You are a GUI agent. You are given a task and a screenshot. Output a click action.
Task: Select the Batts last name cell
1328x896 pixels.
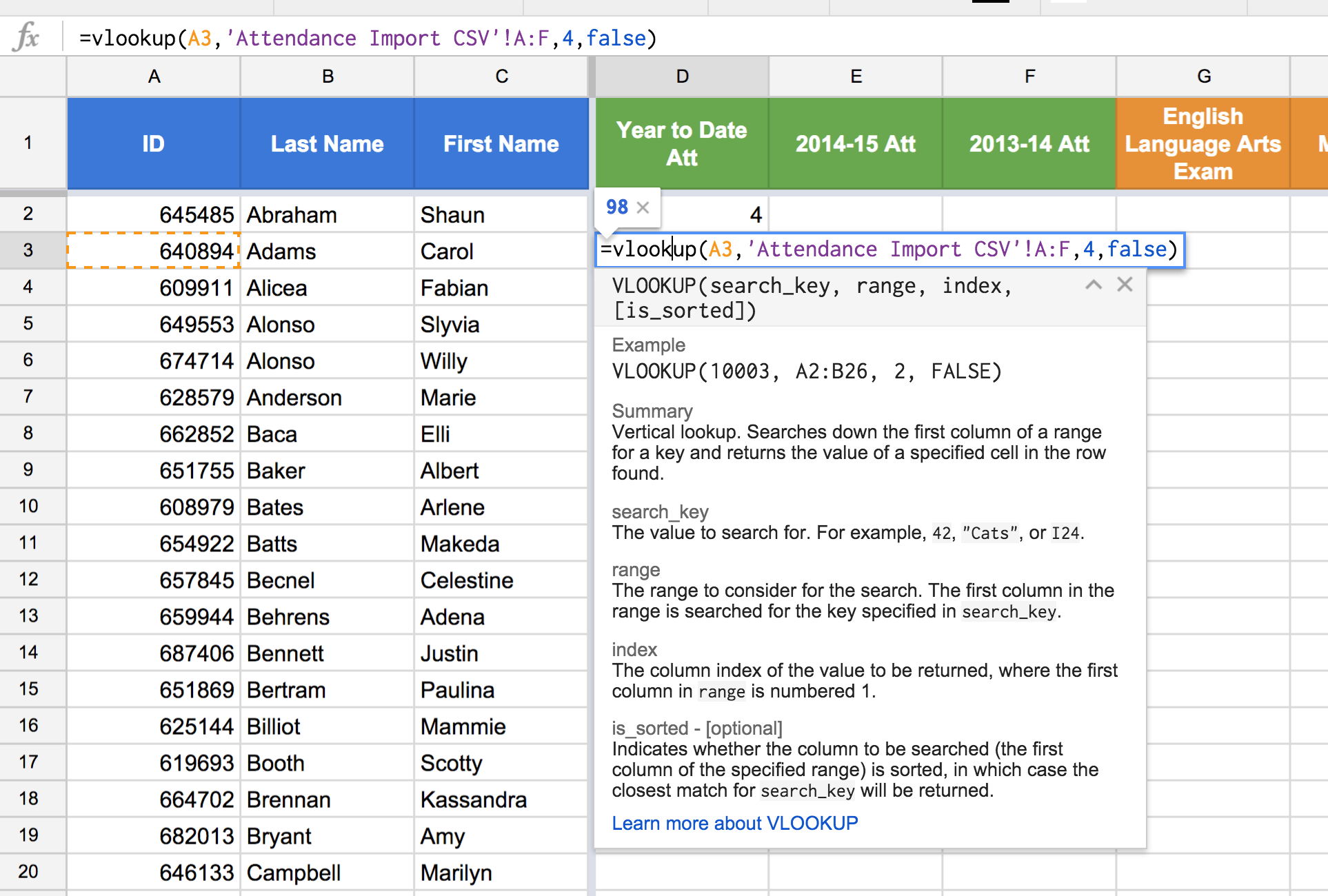click(x=328, y=543)
